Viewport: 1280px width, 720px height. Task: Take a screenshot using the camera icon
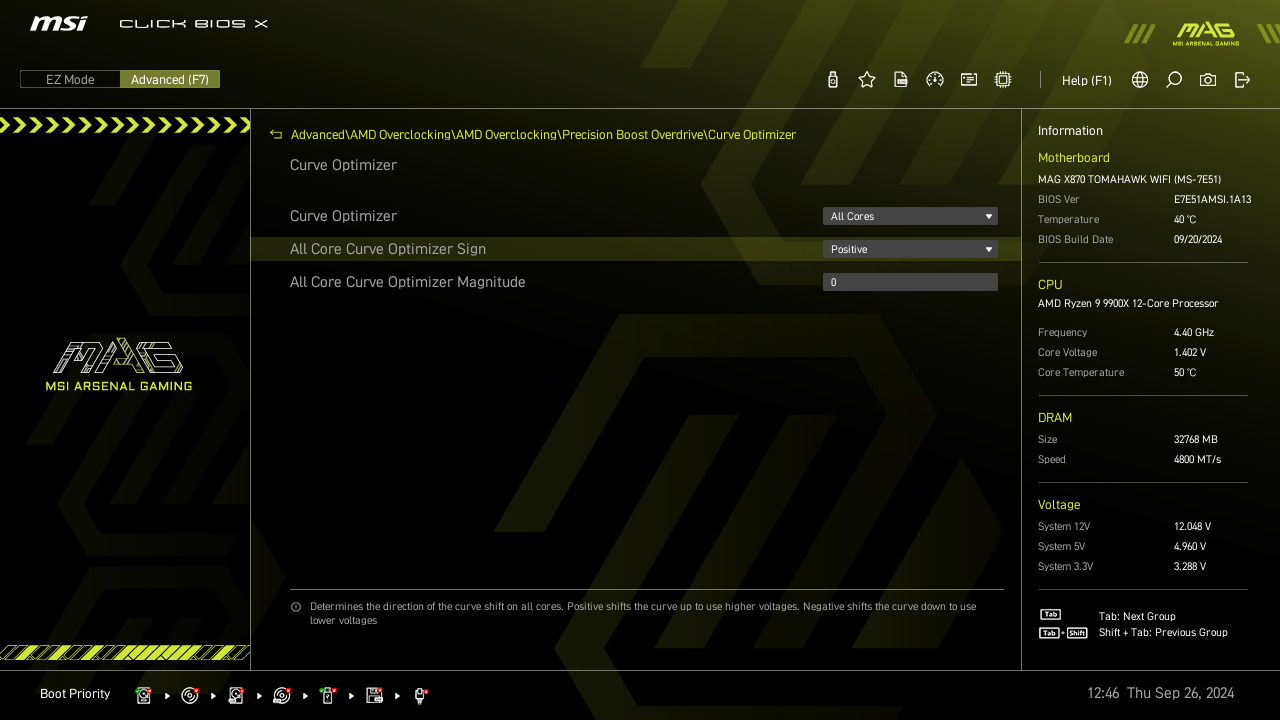tap(1207, 79)
